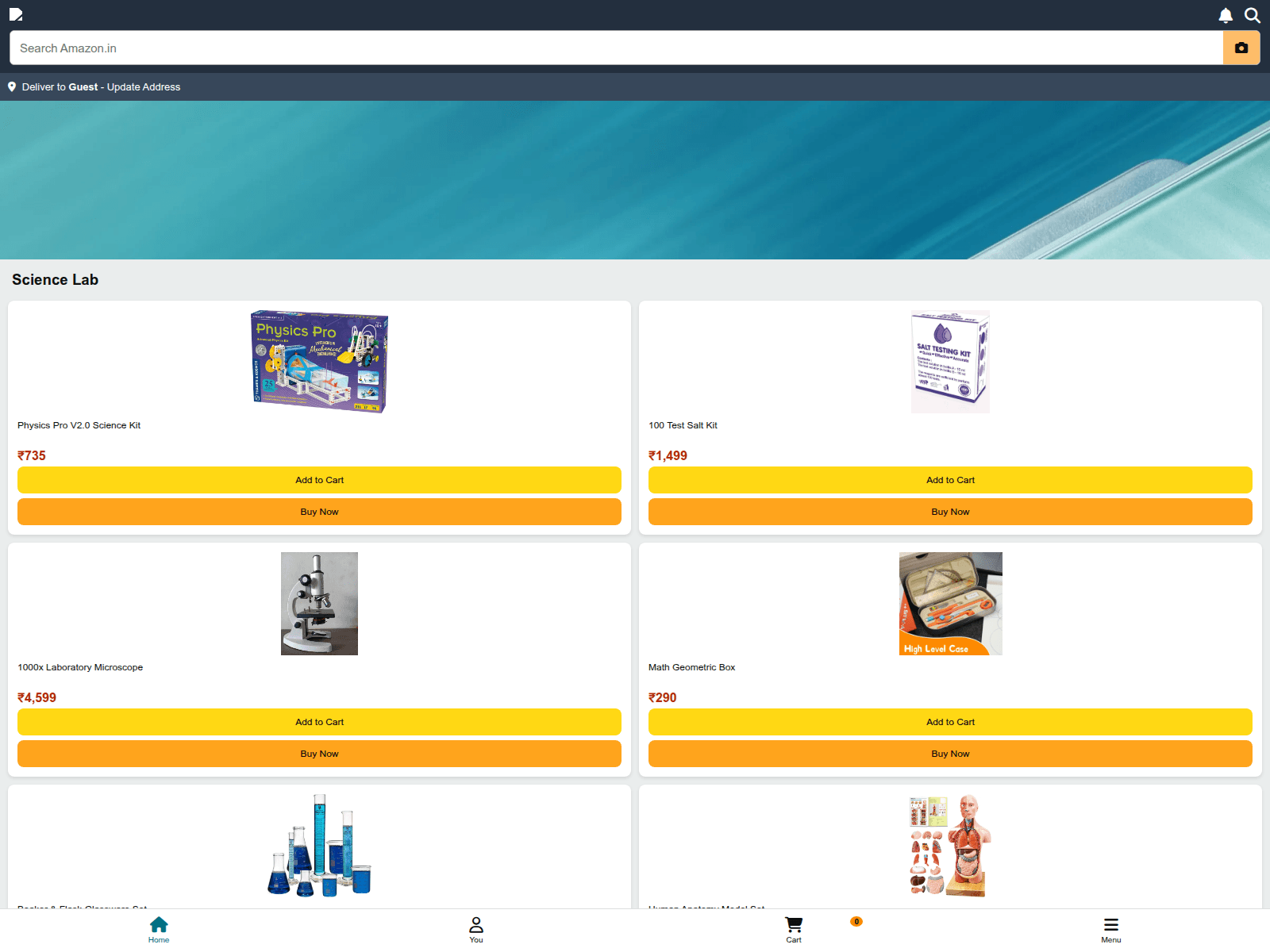Click the delivery location pin icon
Image resolution: width=1270 pixels, height=952 pixels.
(x=12, y=87)
